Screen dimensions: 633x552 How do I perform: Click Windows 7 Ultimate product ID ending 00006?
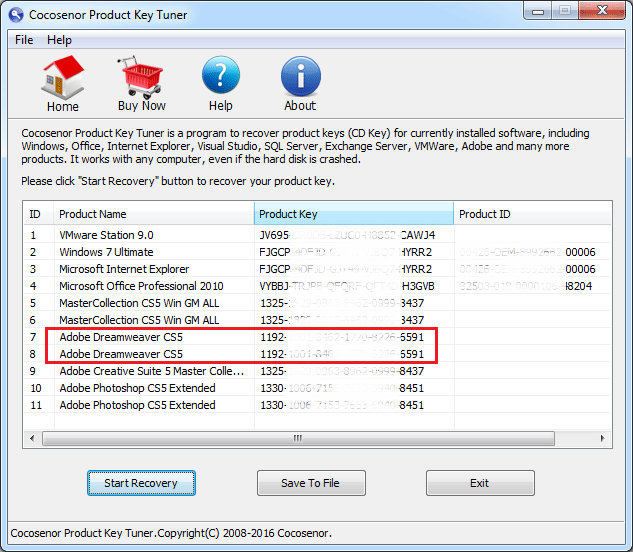click(528, 252)
